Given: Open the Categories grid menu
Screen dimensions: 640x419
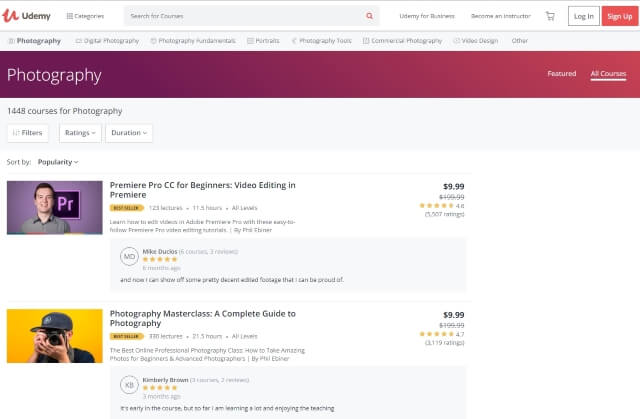Looking at the screenshot, I should point(85,16).
